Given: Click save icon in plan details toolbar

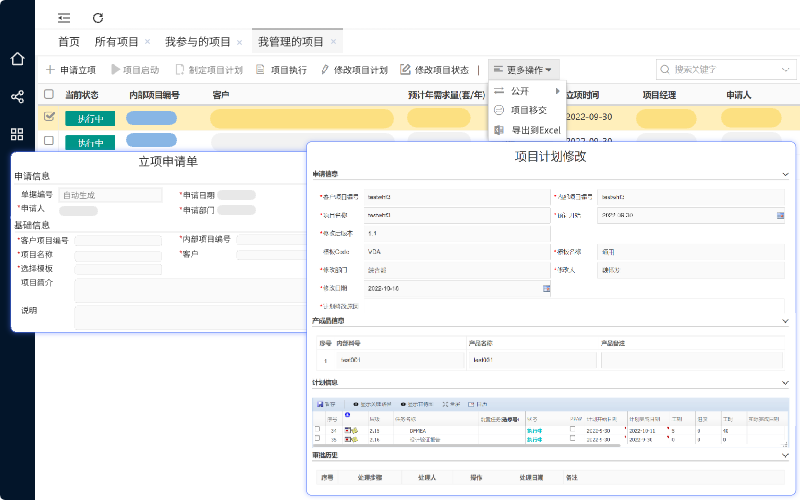Looking at the screenshot, I should (325, 403).
